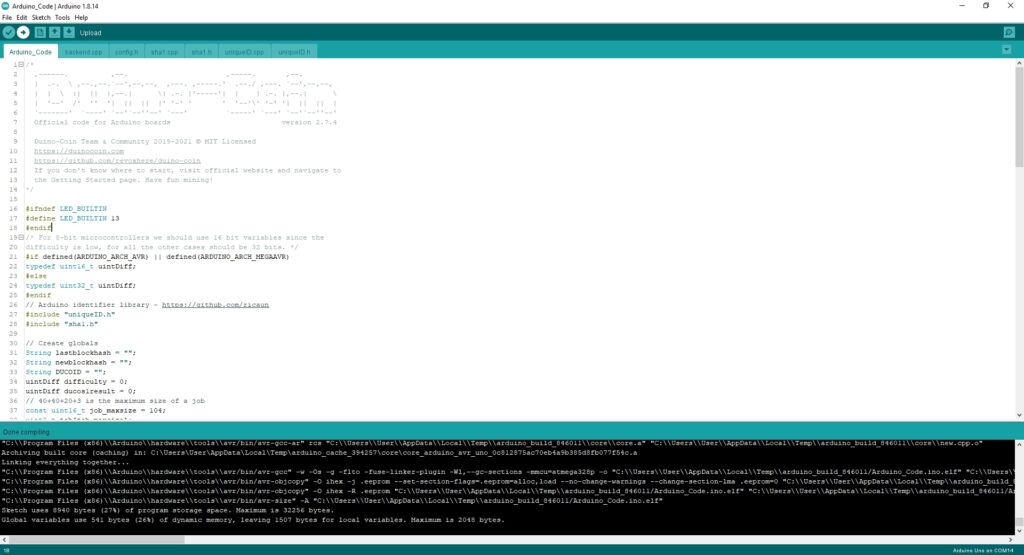Click the Arduino app icon in title bar

(6, 6)
